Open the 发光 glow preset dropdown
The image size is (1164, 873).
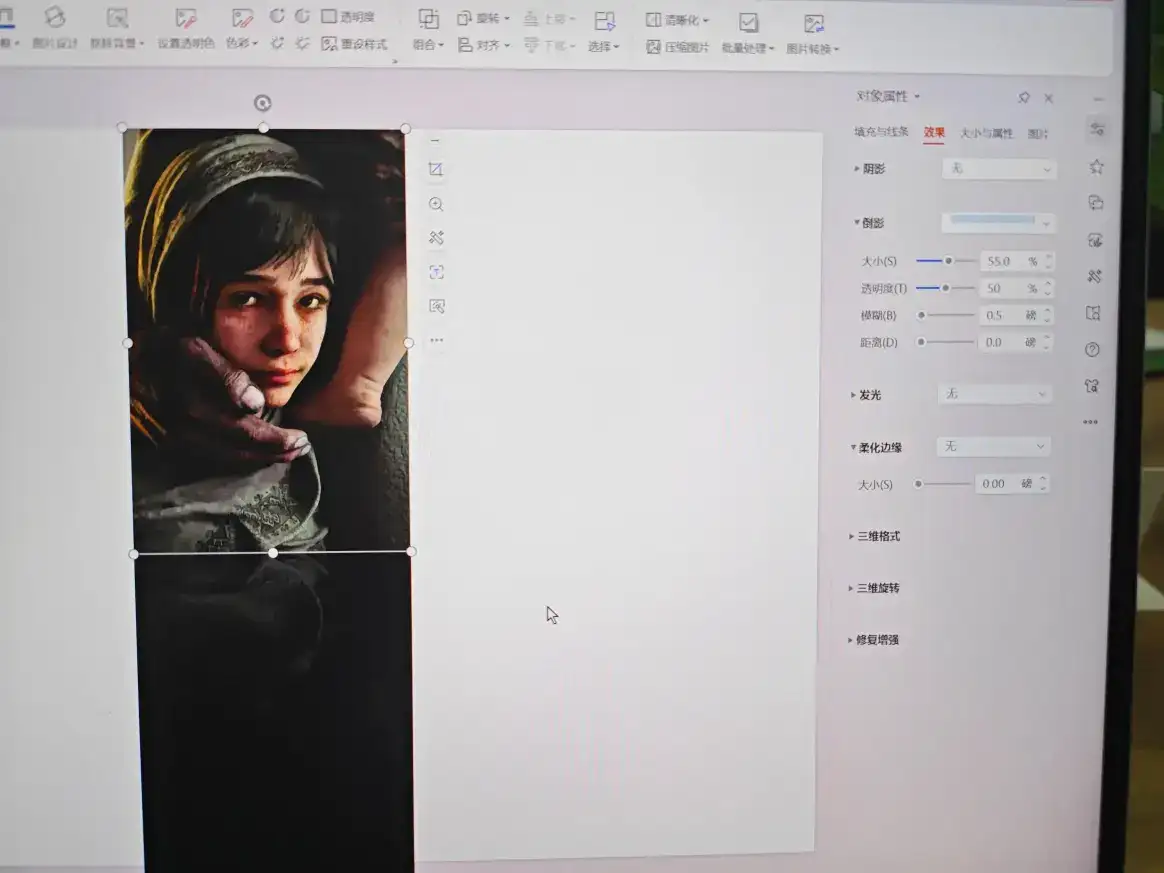994,394
